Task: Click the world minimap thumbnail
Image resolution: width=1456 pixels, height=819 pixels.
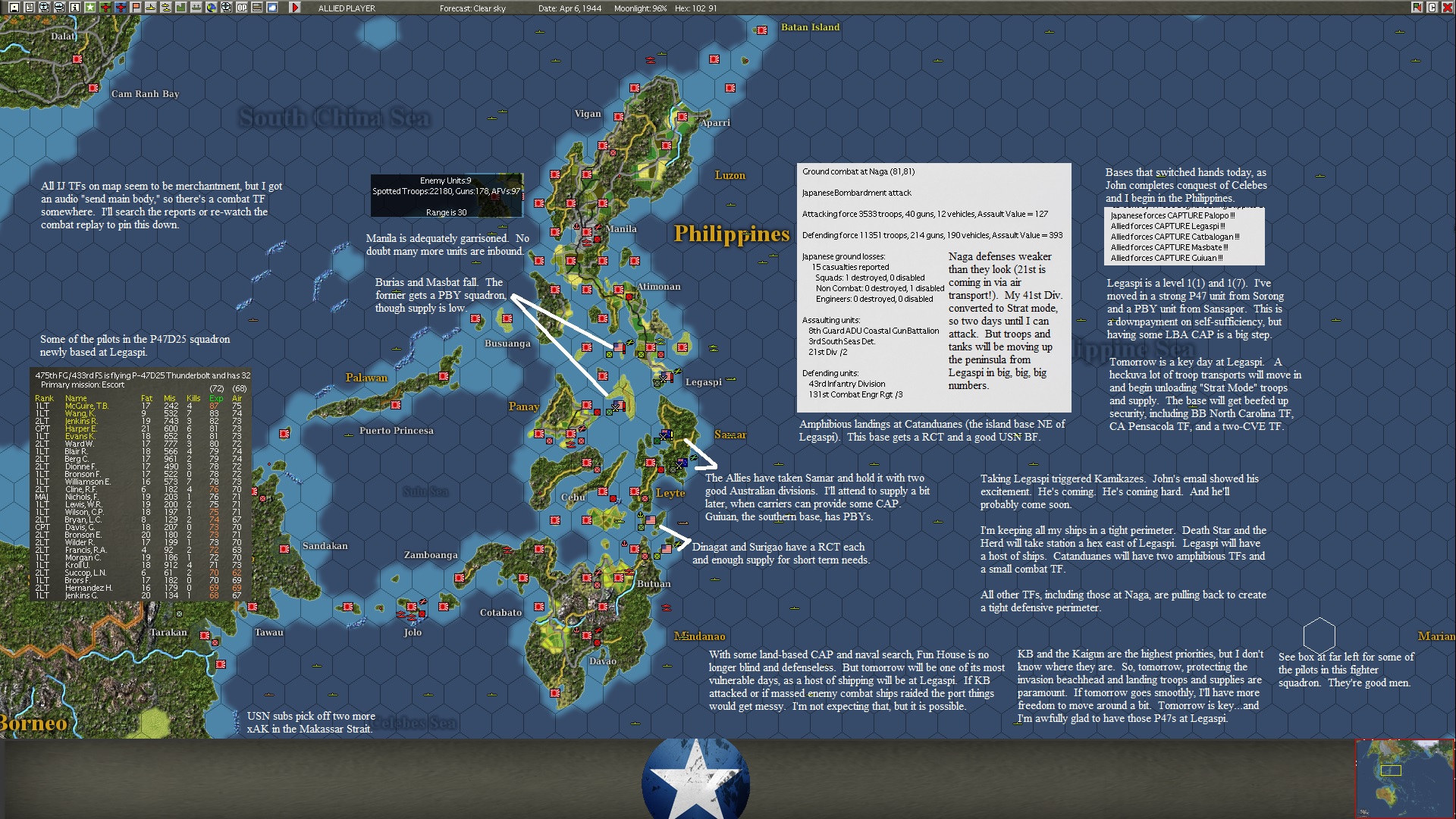Action: pos(1404,778)
